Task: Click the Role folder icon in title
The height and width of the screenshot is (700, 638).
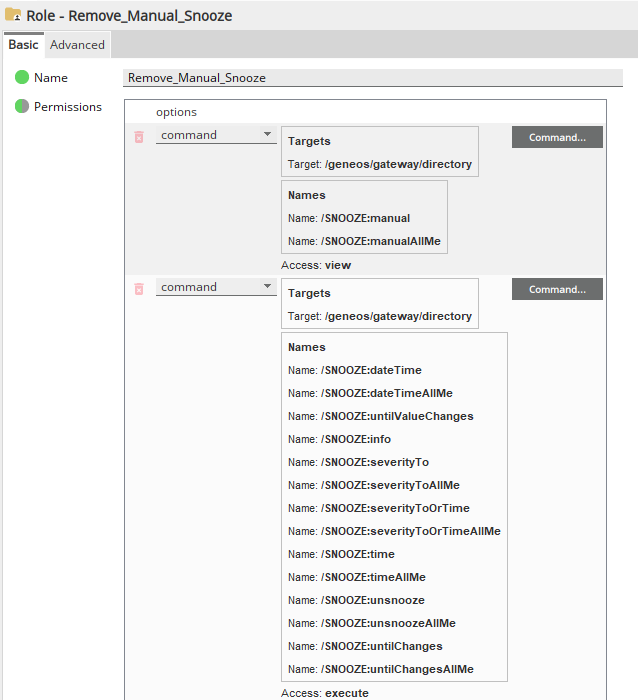Action: (x=13, y=15)
